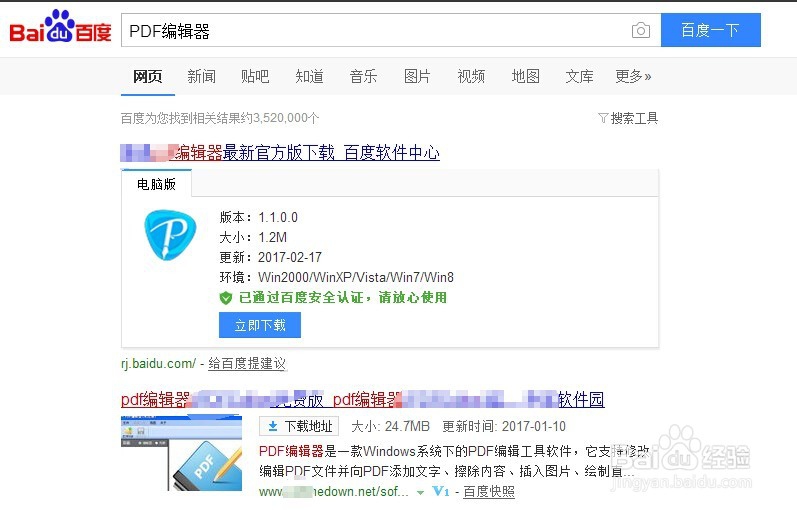Click the 更新时间: 2017-01-10 text
The height and width of the screenshot is (510, 797).
(504, 427)
